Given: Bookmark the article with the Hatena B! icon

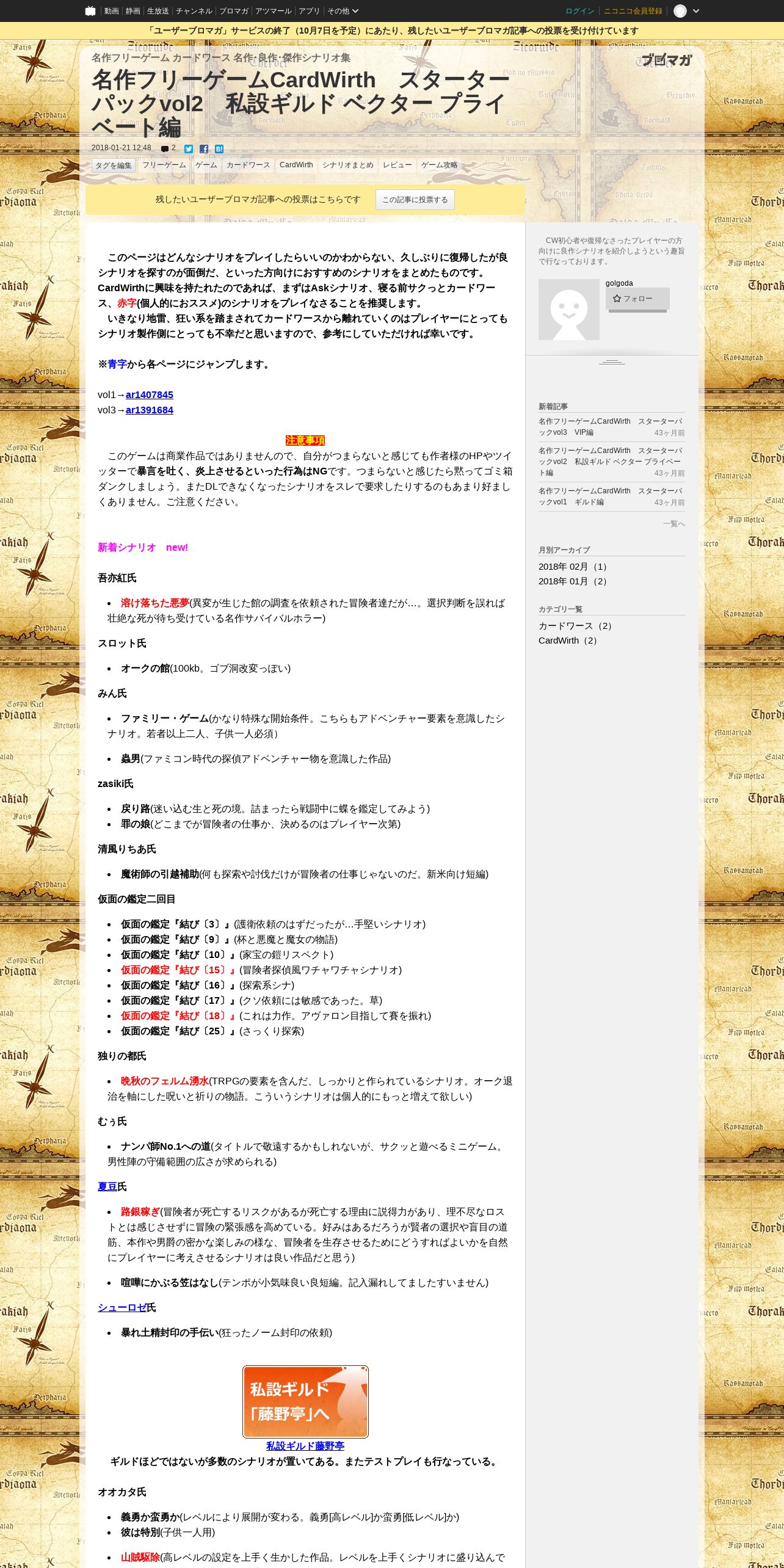Looking at the screenshot, I should 219,149.
